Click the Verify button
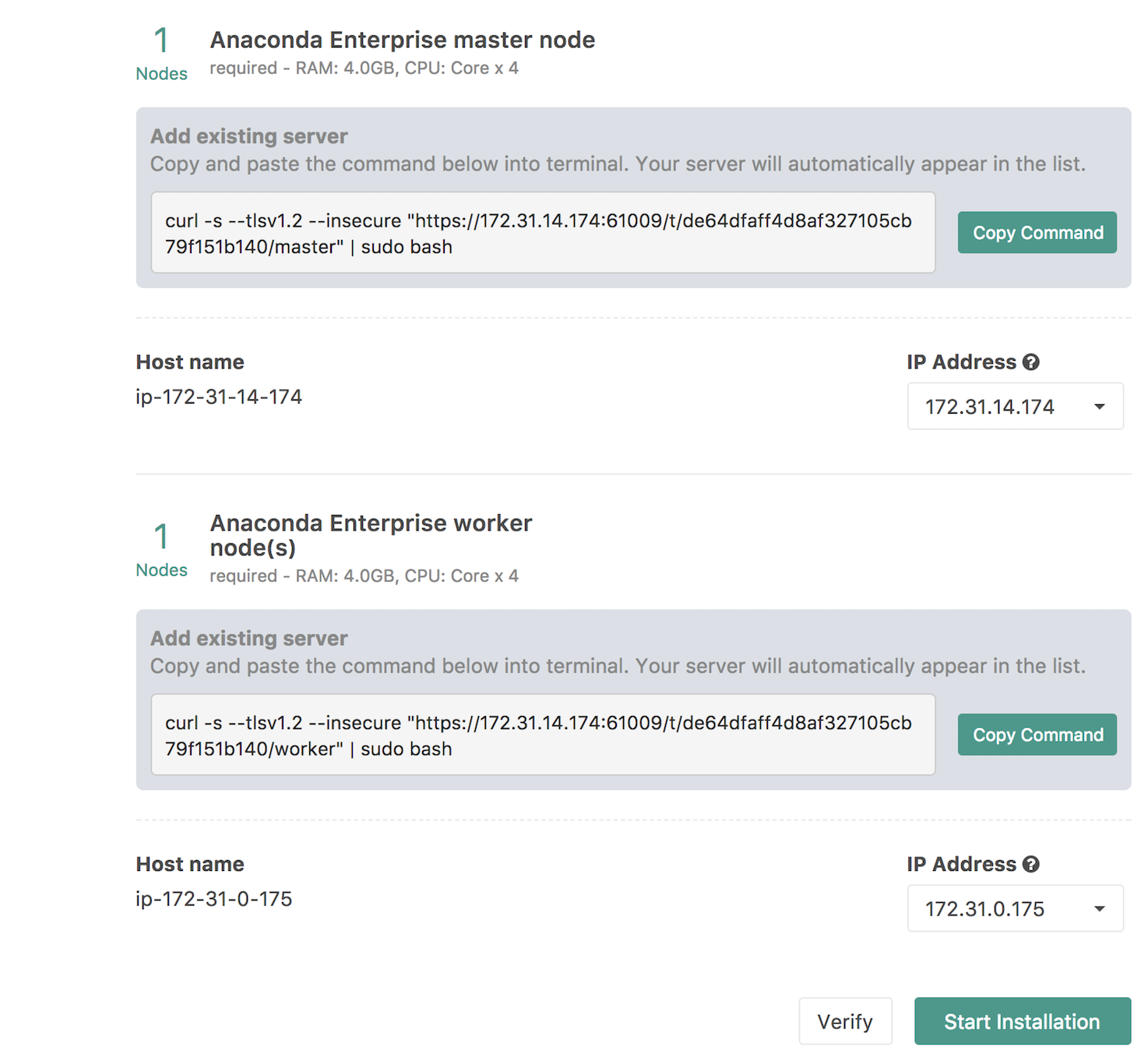 [x=845, y=1021]
